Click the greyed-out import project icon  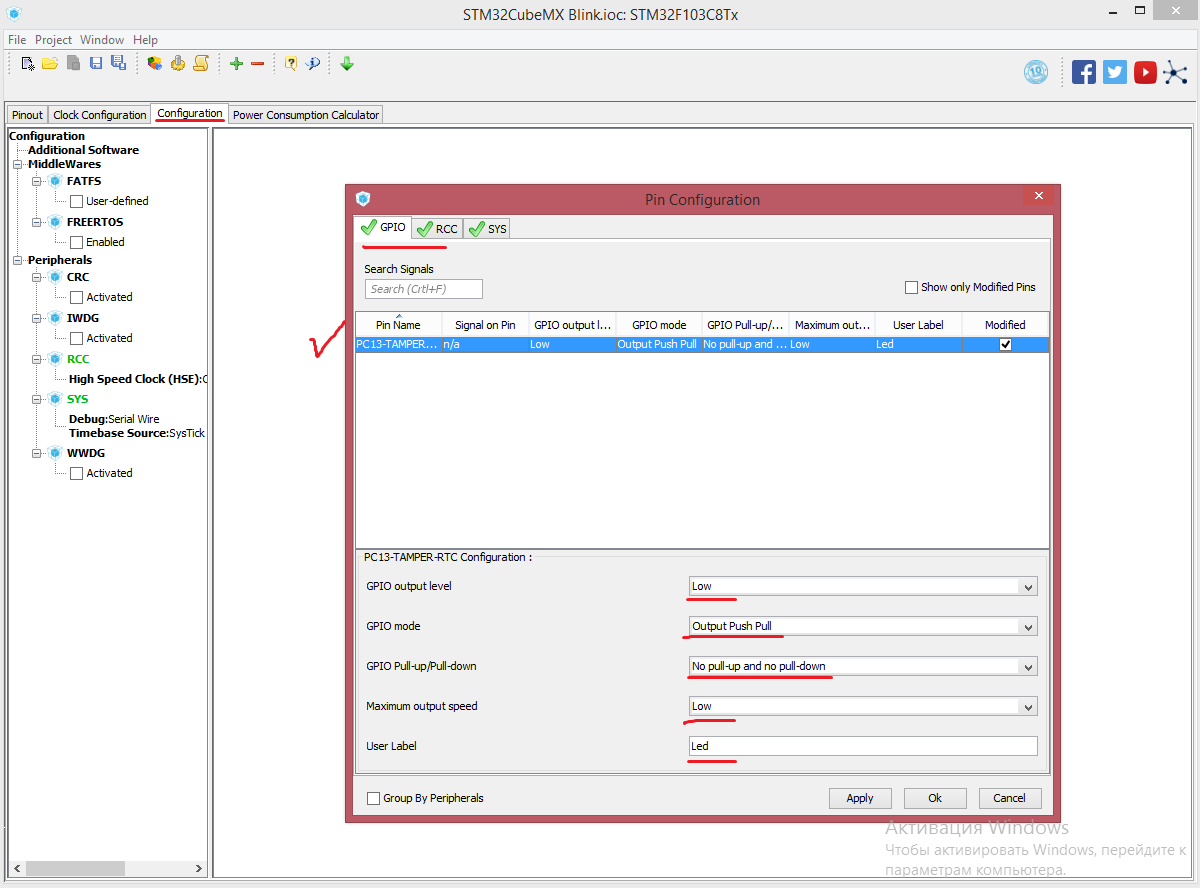74,64
